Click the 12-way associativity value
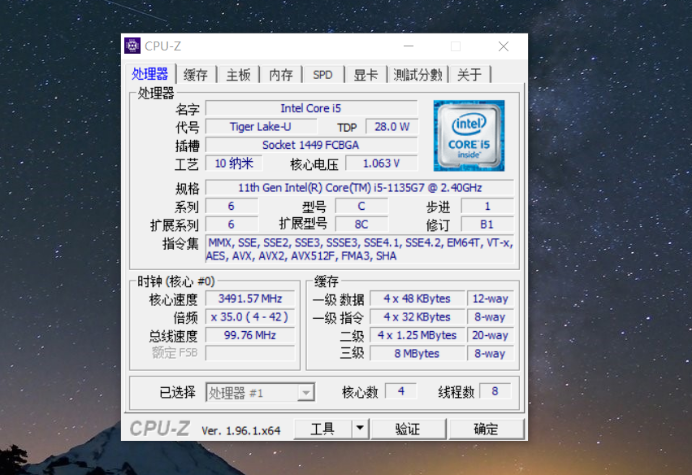This screenshot has width=692, height=475. (490, 298)
